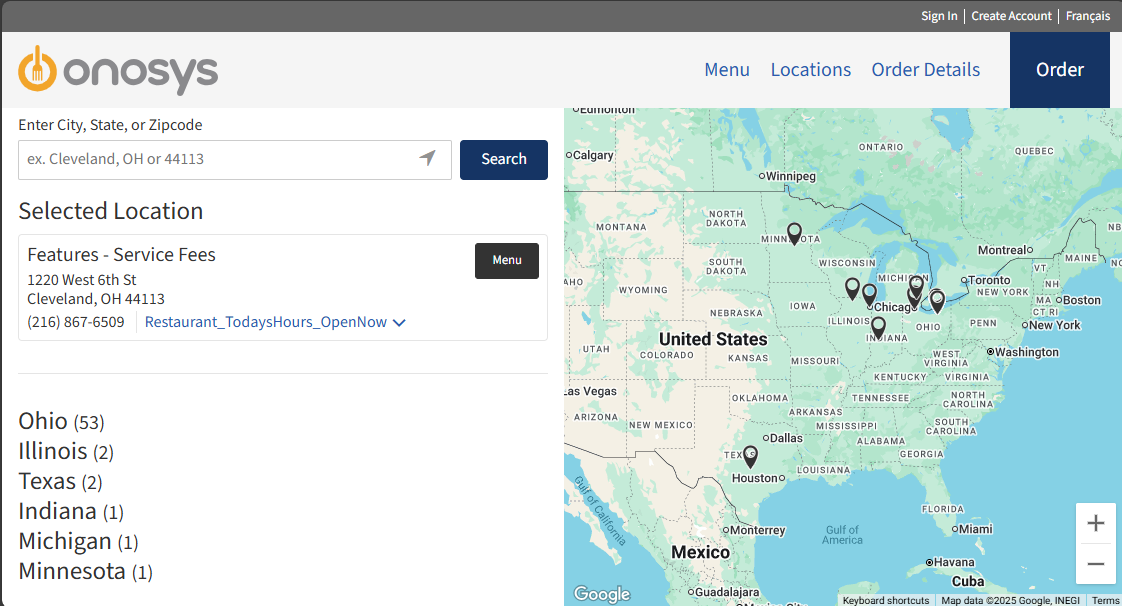Select the map marker near Cleveland, Ohio

coord(937,300)
